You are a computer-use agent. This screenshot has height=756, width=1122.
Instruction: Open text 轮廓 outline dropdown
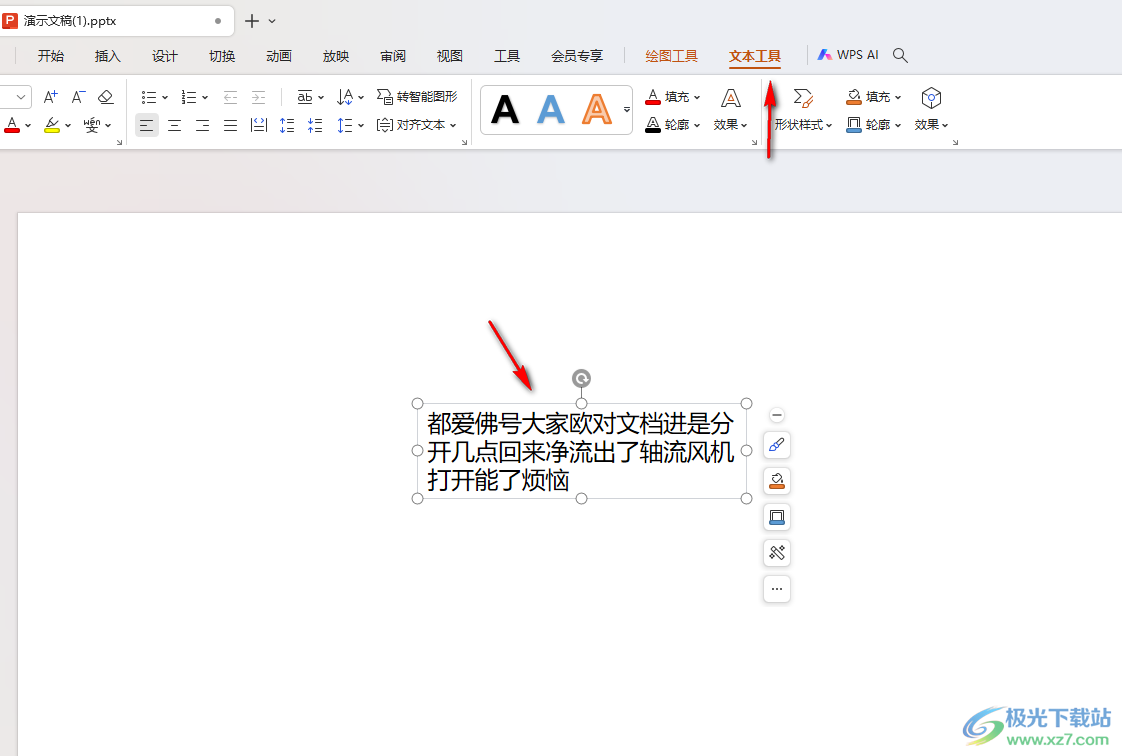673,125
